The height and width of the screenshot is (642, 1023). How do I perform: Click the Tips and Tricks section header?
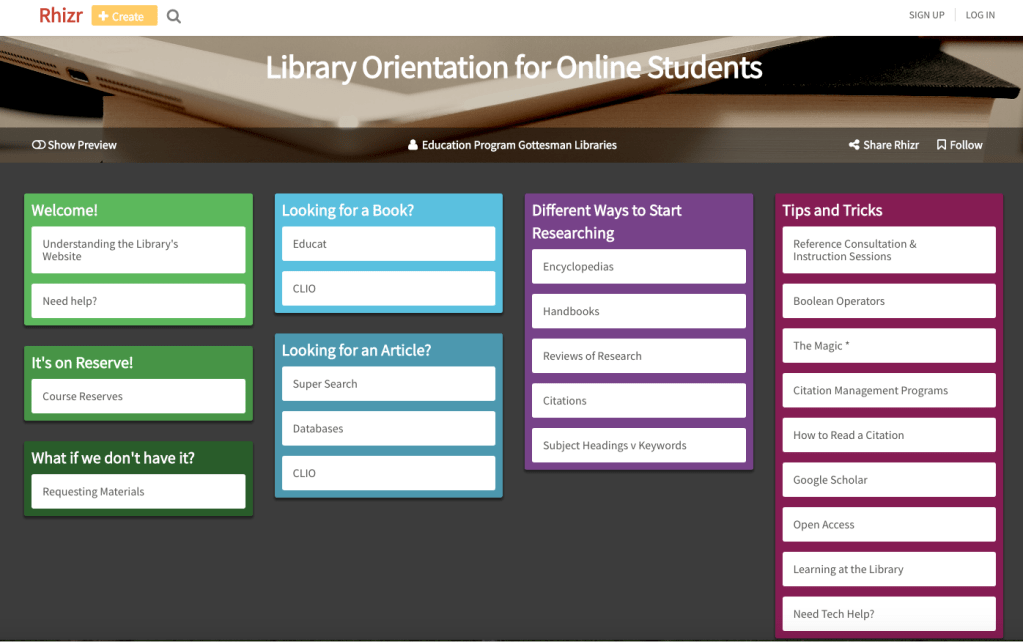click(832, 210)
